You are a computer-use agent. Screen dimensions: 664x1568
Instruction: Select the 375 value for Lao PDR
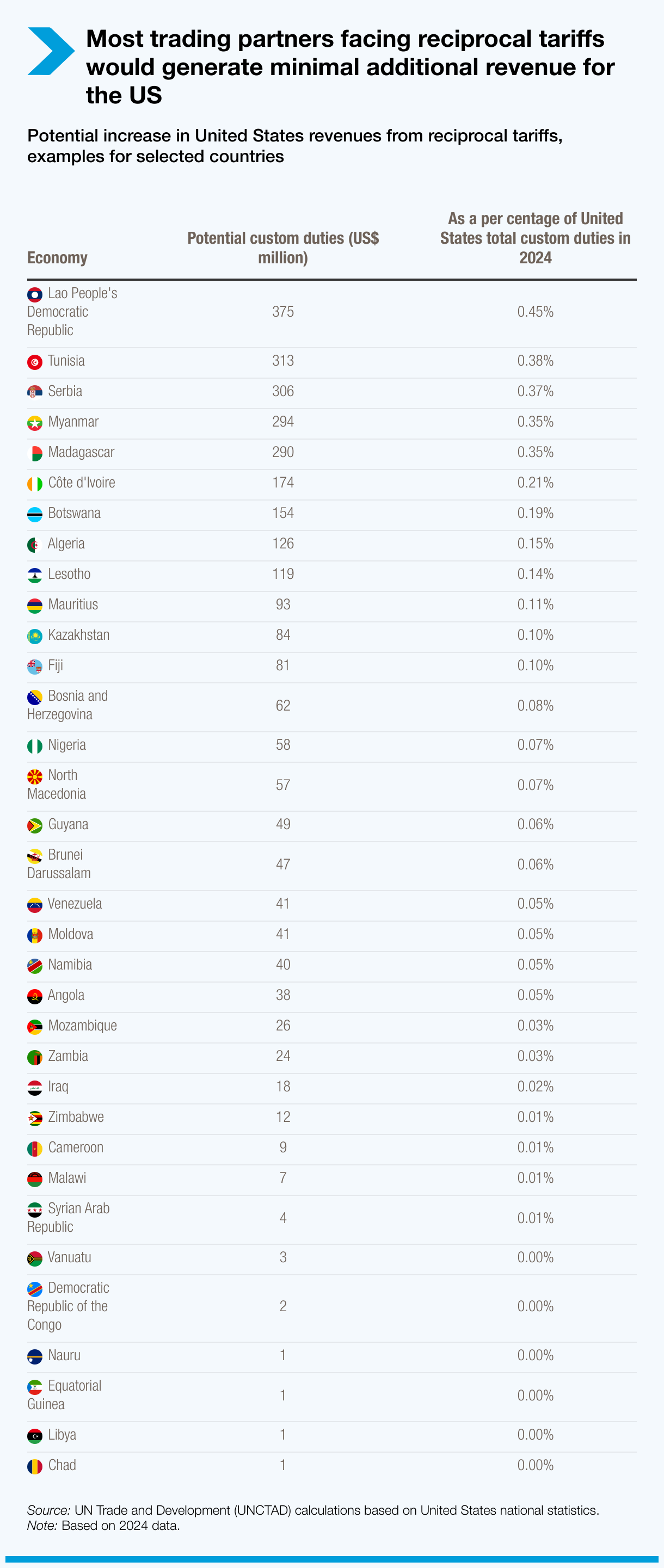(282, 312)
